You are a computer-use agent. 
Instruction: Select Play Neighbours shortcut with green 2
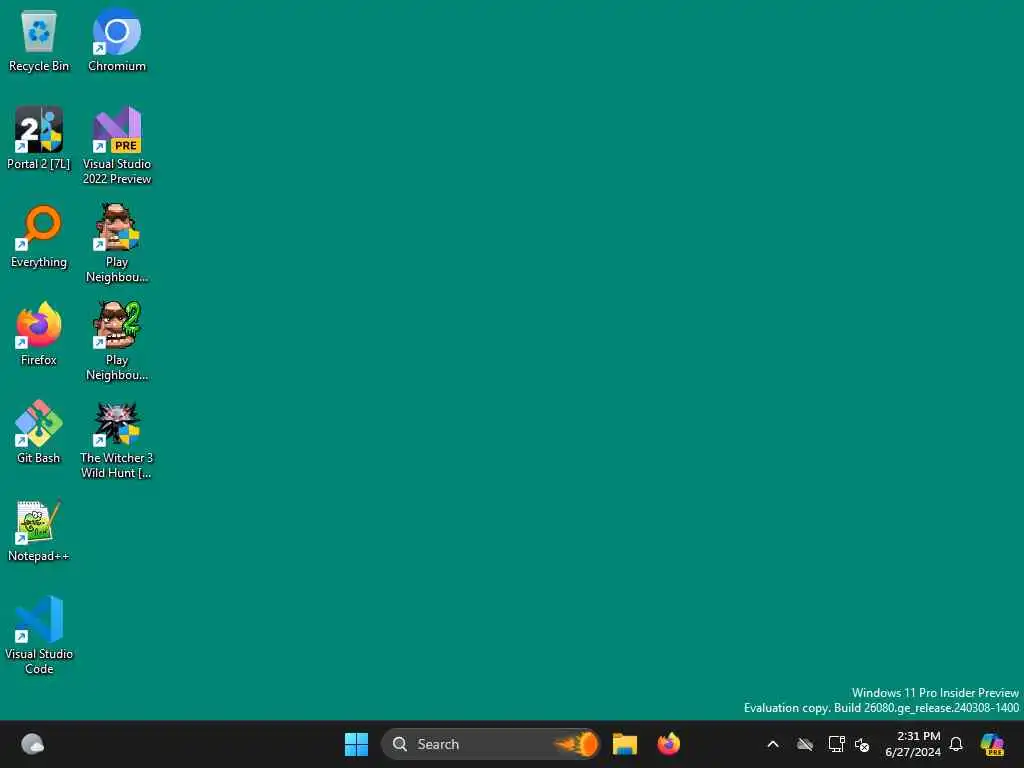[117, 342]
